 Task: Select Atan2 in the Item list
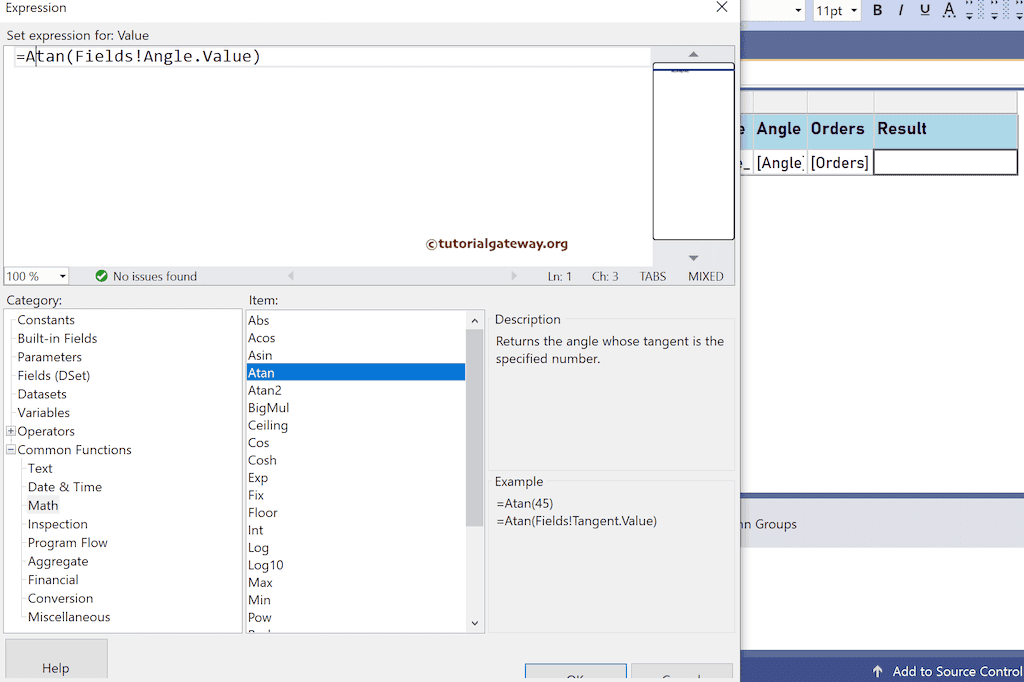click(265, 390)
